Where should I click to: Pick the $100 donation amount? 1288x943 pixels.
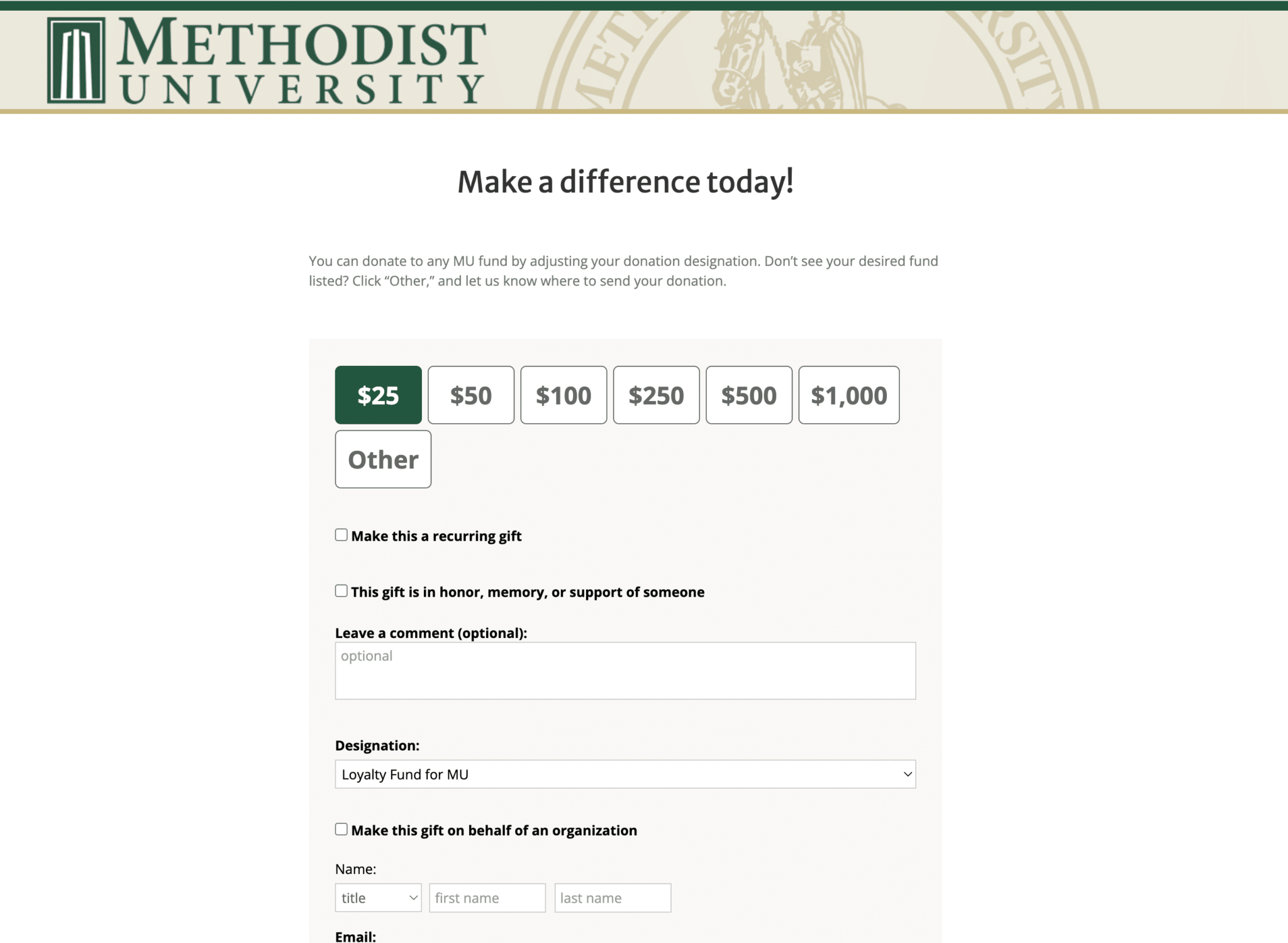tap(563, 395)
